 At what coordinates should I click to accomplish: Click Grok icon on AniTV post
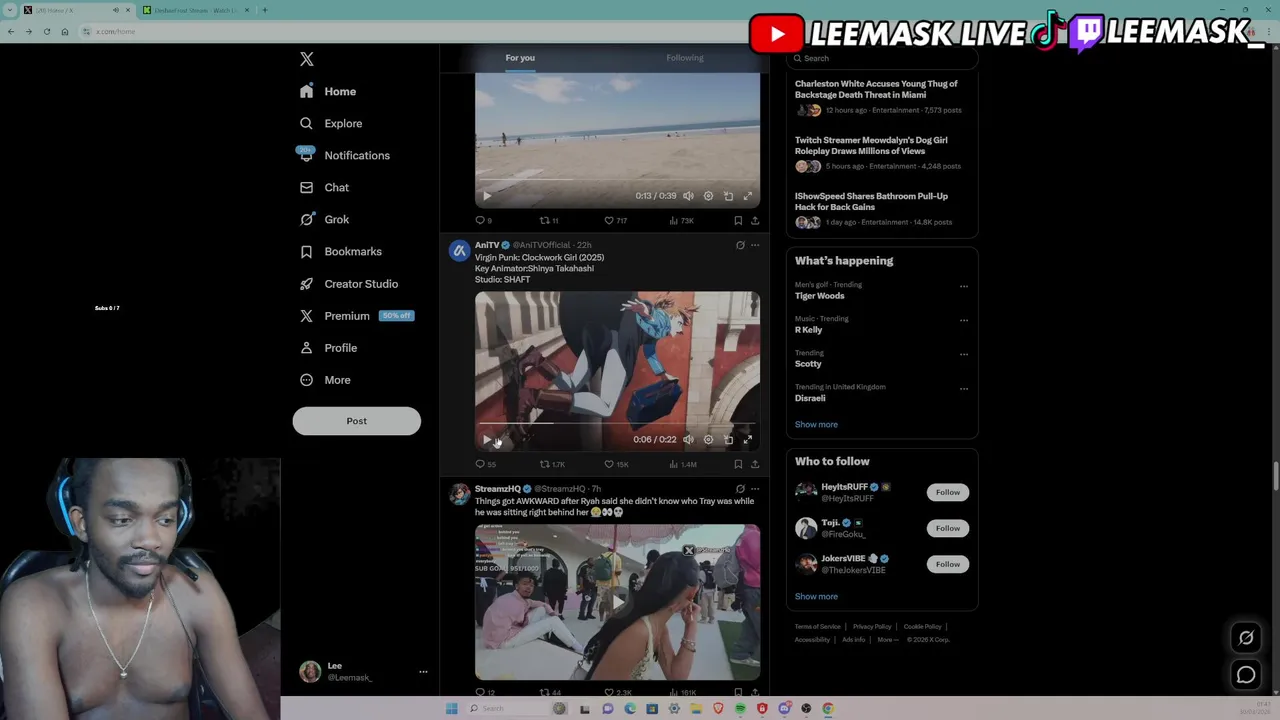point(740,245)
